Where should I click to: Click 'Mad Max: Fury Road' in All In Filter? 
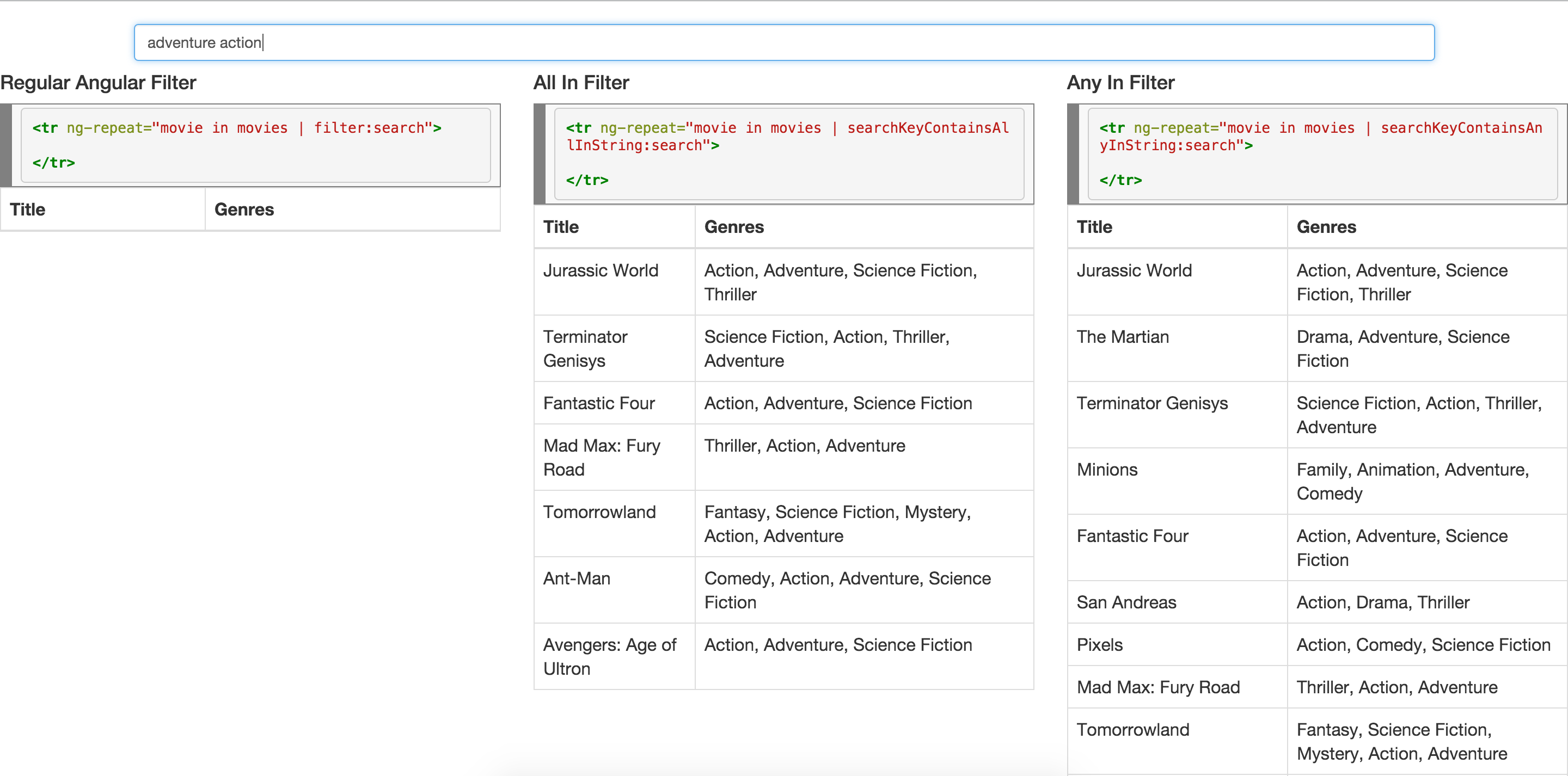[x=602, y=457]
